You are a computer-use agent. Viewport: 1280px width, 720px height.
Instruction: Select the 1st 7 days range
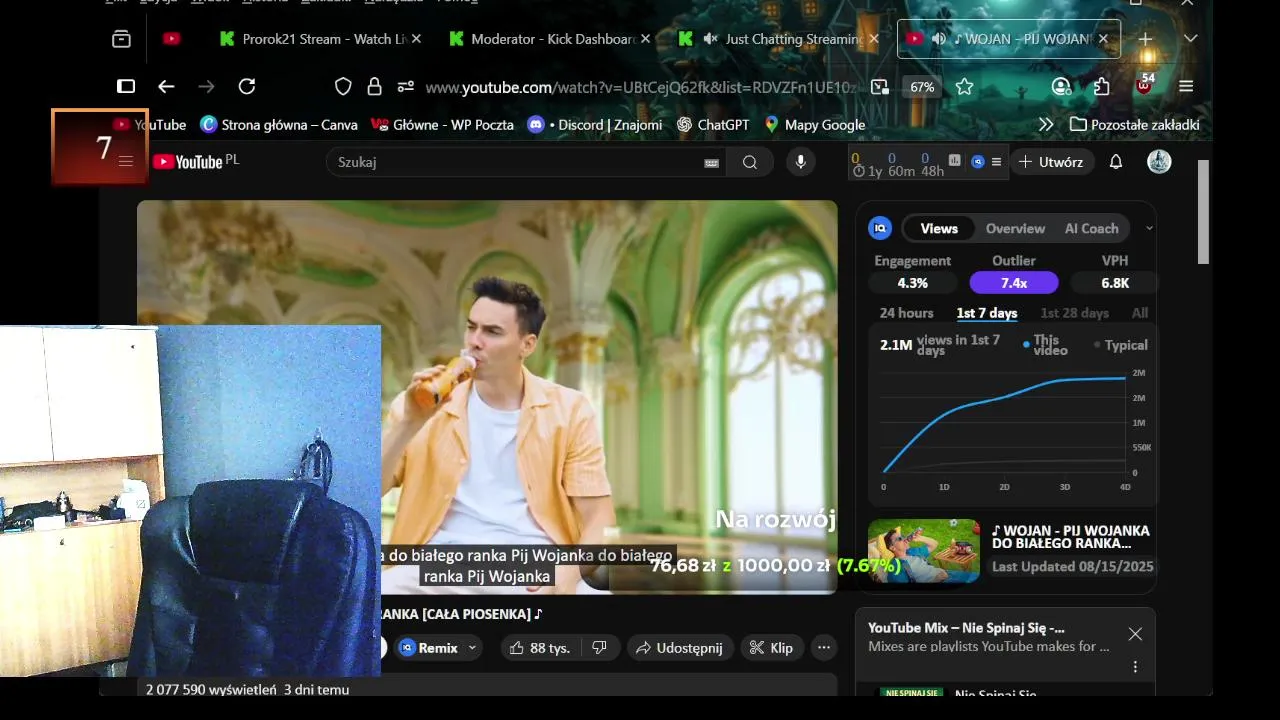[987, 313]
